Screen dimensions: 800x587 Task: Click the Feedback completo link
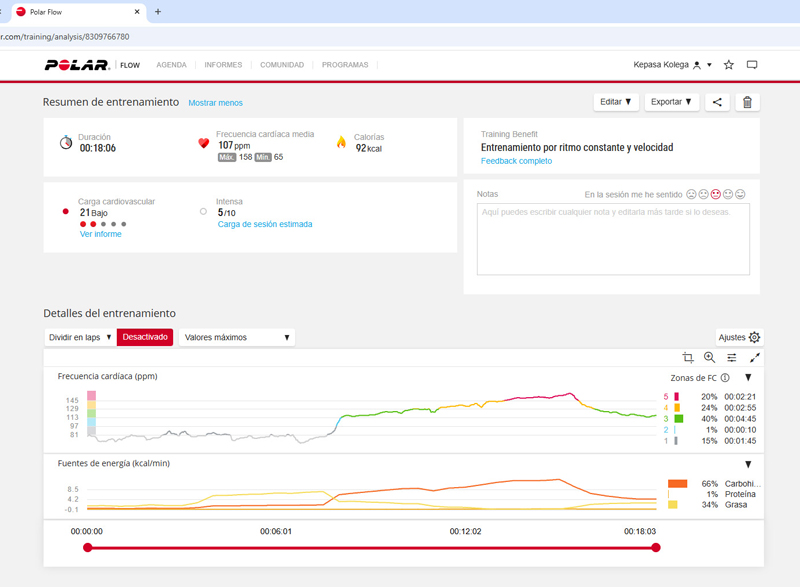(x=516, y=161)
